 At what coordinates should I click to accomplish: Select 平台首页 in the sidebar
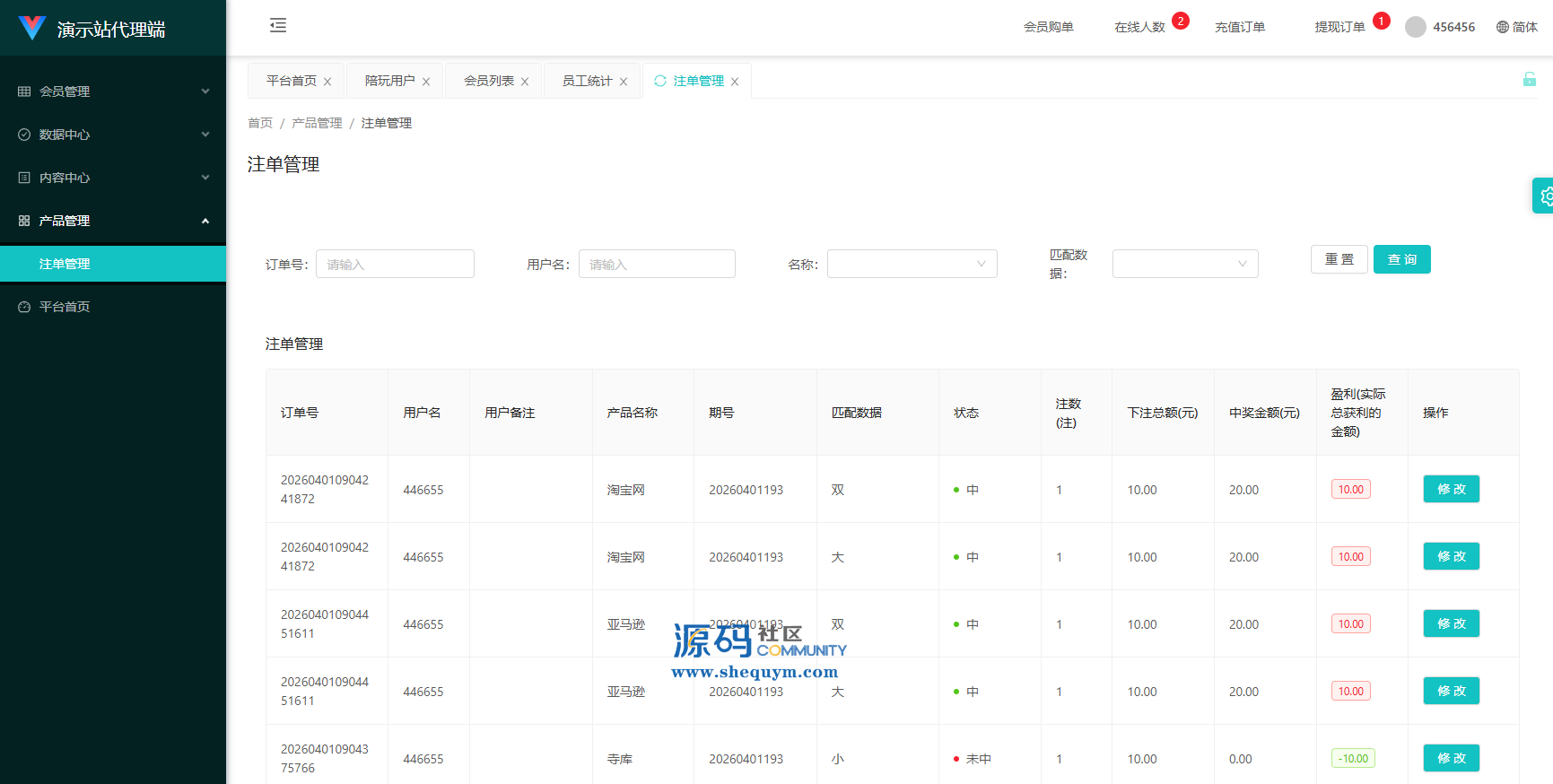65,307
